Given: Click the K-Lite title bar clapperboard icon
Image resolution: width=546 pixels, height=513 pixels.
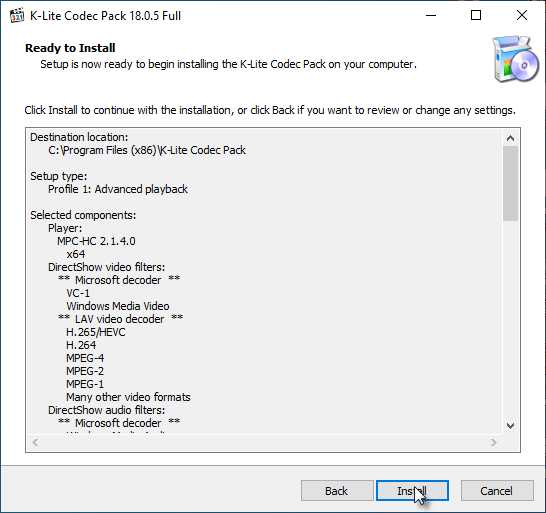Looking at the screenshot, I should (17, 16).
